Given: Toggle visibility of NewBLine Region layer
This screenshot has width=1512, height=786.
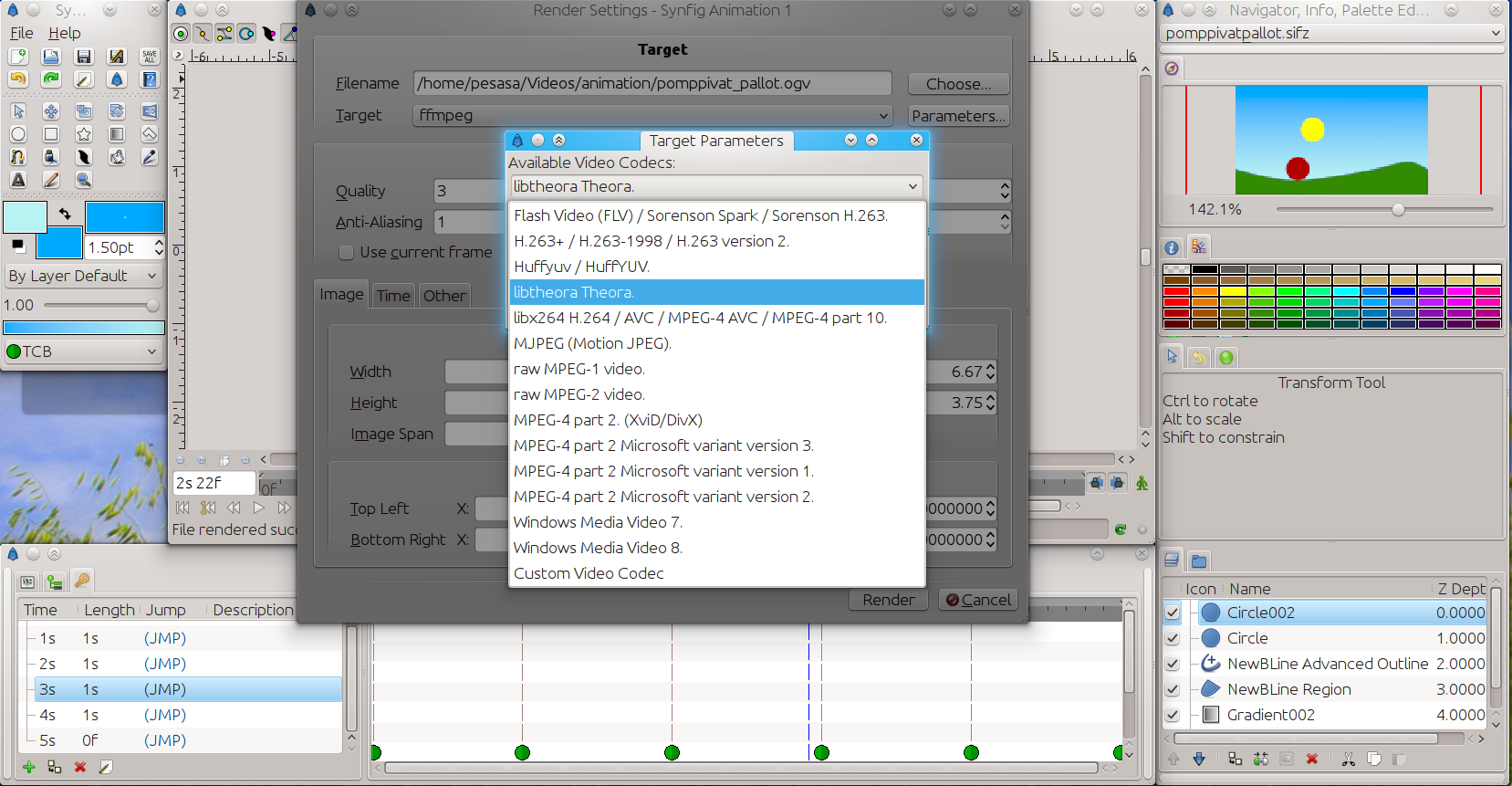Looking at the screenshot, I should (1173, 689).
